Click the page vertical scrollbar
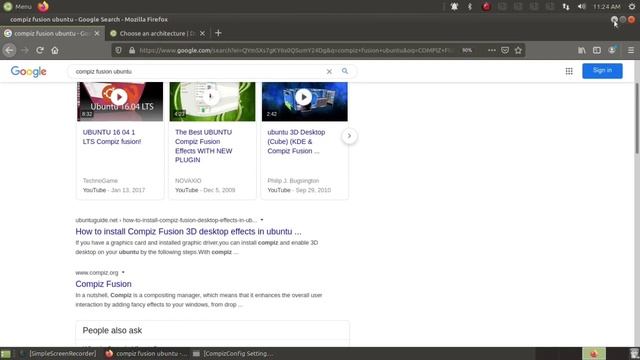This screenshot has height=360, width=640. (x=637, y=118)
